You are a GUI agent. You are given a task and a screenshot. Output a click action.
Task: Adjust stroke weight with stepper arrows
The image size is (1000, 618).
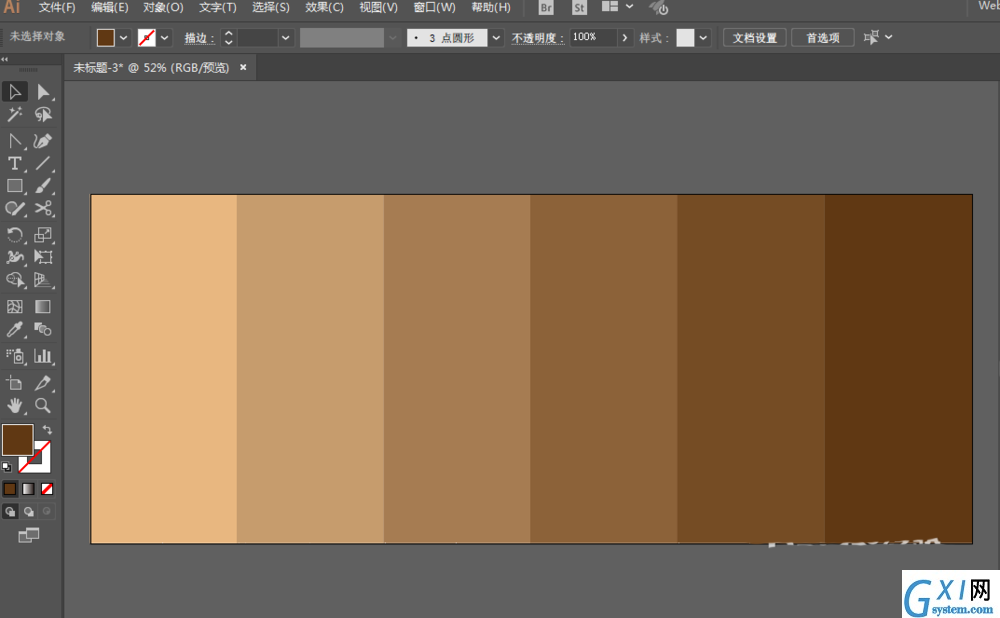tap(228, 38)
